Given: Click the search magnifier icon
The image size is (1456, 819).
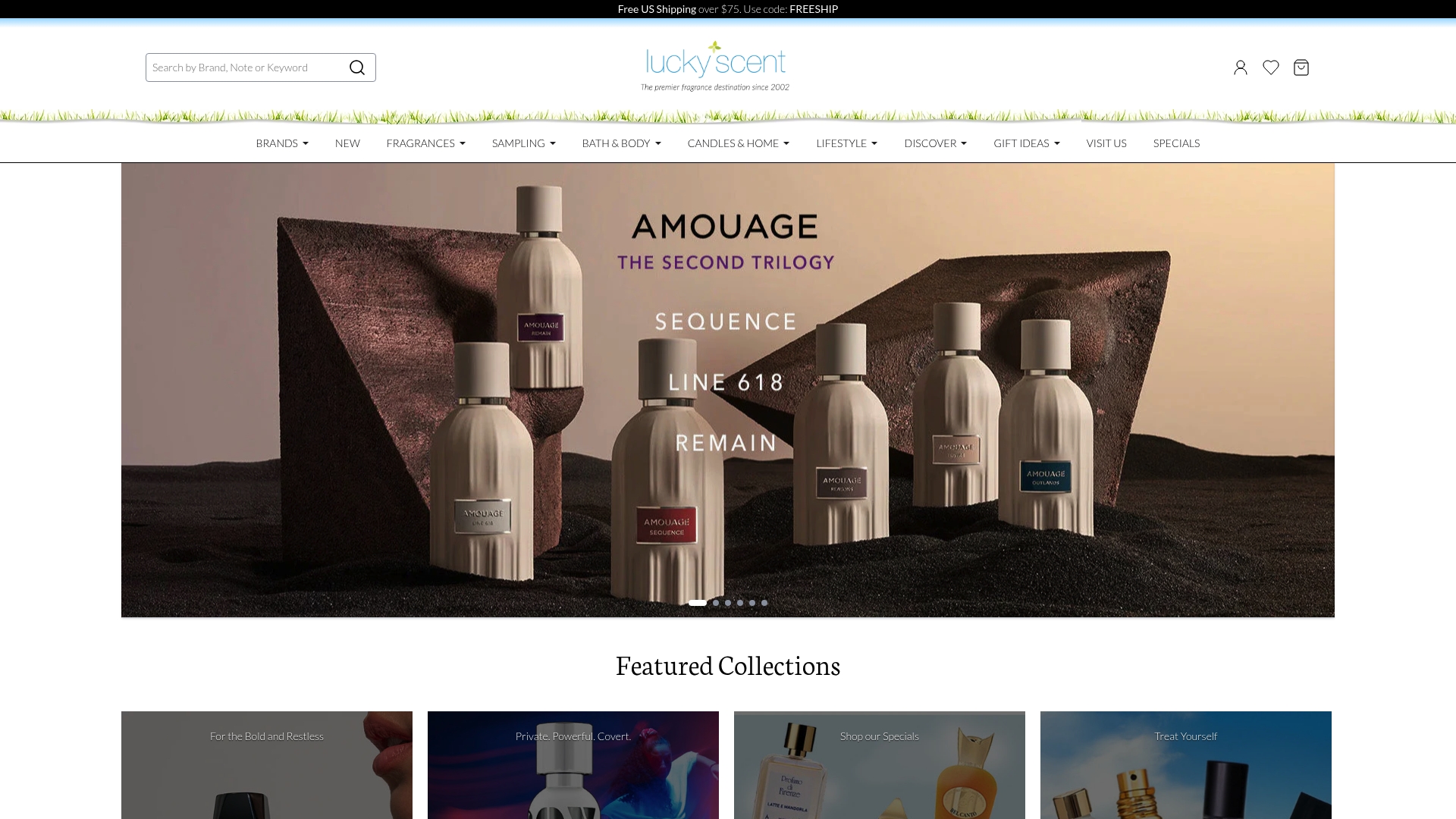Looking at the screenshot, I should point(356,67).
